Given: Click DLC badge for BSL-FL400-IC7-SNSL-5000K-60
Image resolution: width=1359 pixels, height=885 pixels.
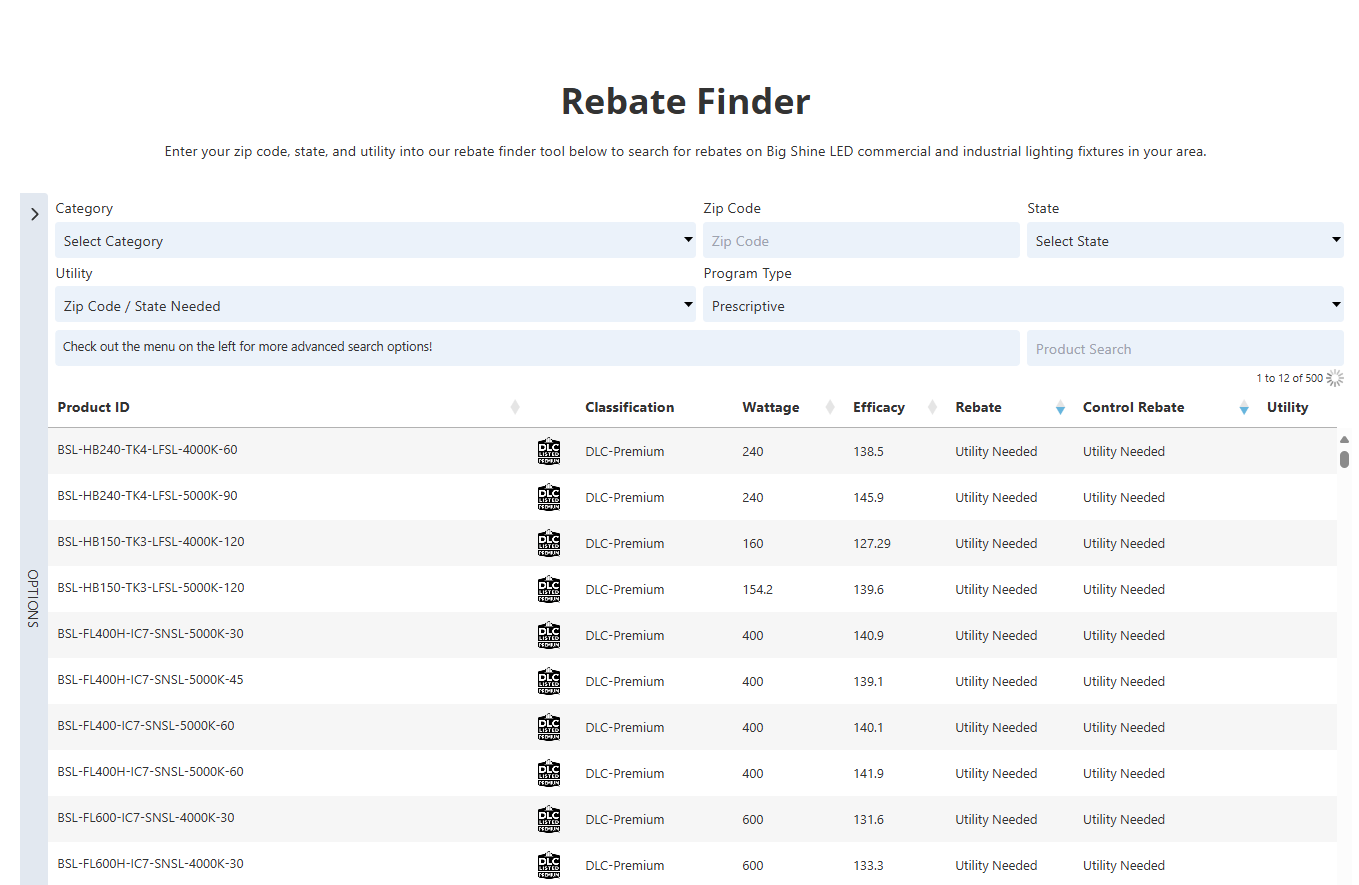Looking at the screenshot, I should point(549,727).
